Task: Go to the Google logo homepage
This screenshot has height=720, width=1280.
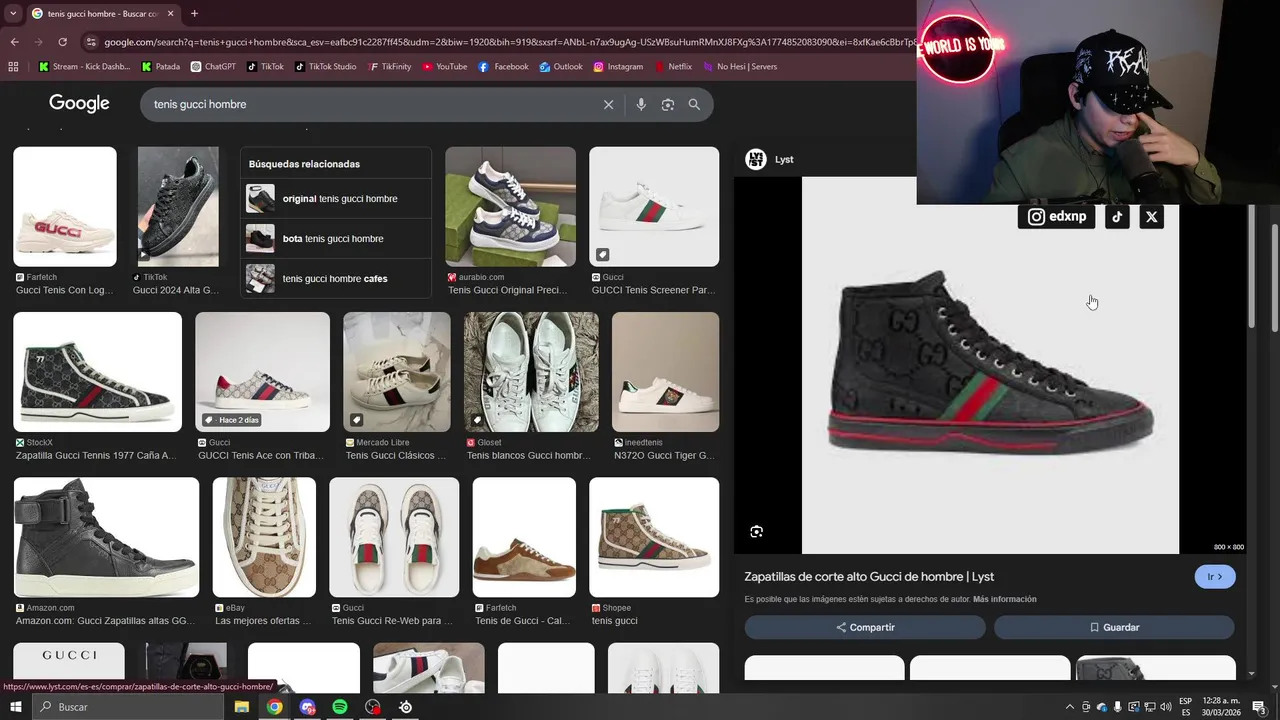Action: pos(79,104)
